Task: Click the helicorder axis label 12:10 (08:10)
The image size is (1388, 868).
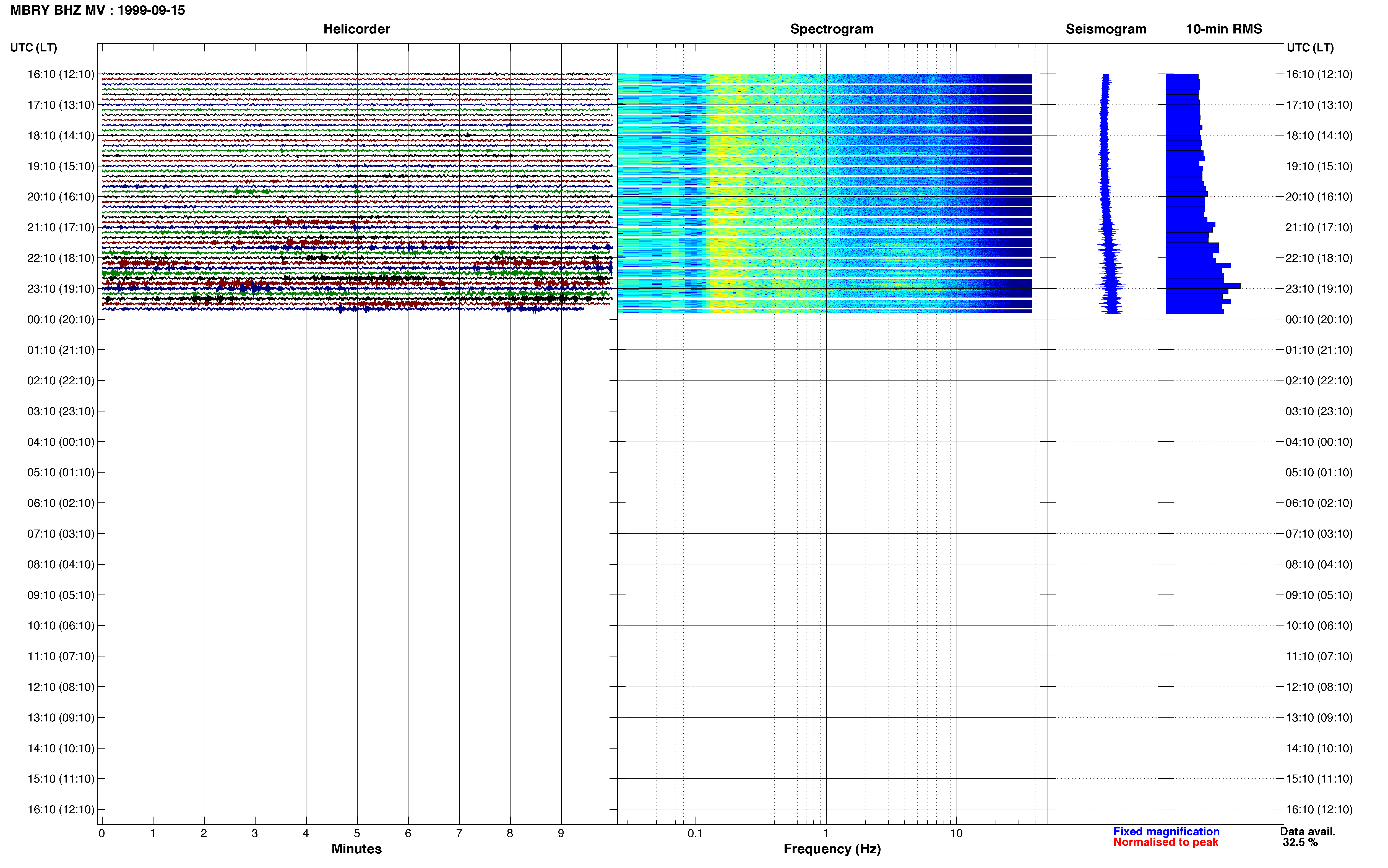Action: coord(60,687)
